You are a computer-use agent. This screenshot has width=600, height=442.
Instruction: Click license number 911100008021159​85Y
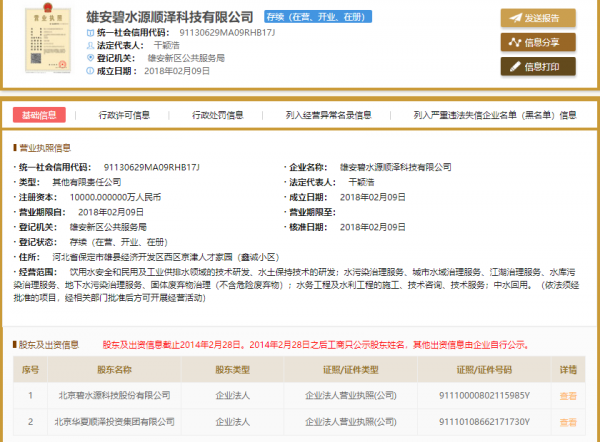coord(484,395)
